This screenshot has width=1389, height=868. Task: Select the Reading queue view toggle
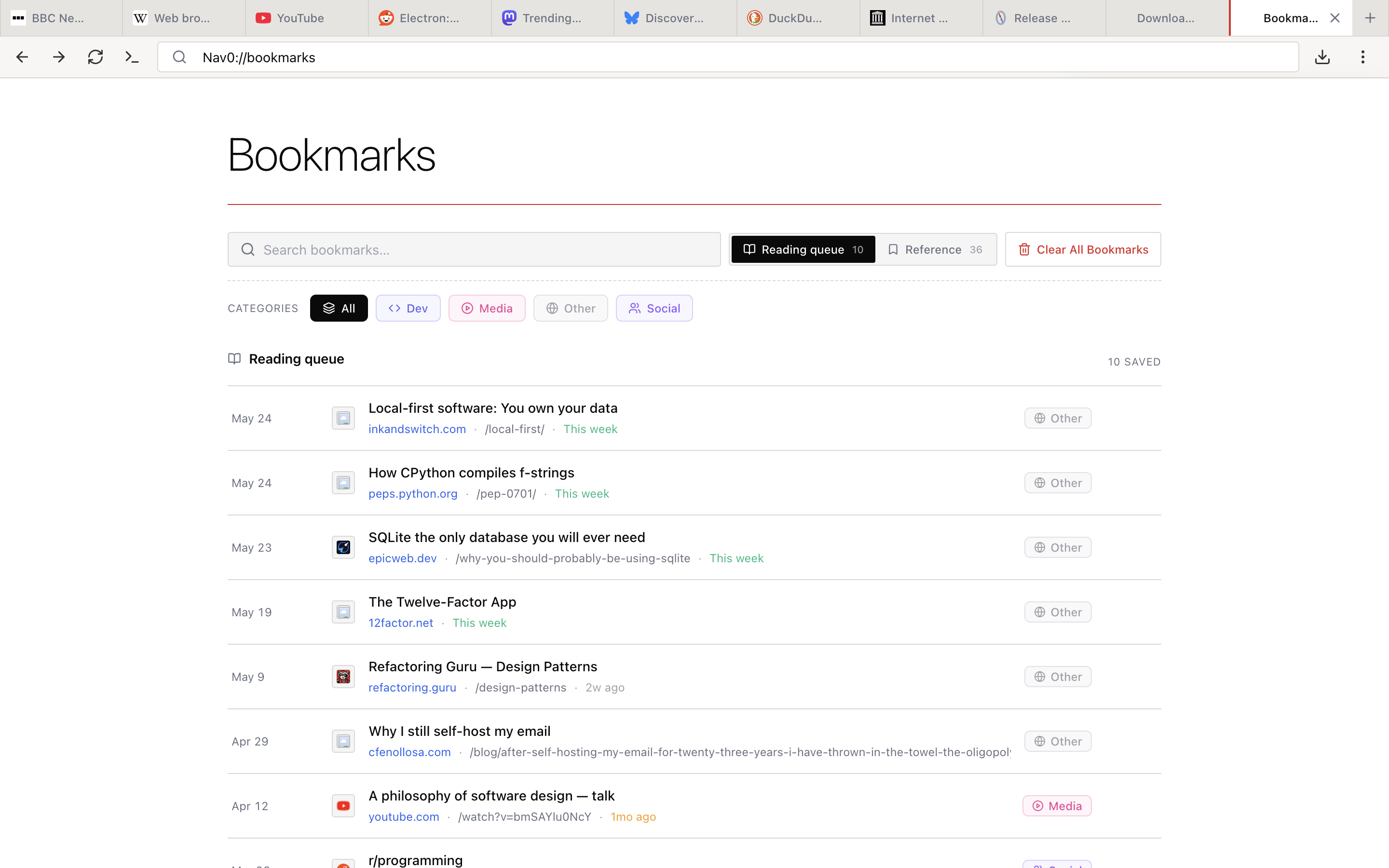tap(803, 249)
